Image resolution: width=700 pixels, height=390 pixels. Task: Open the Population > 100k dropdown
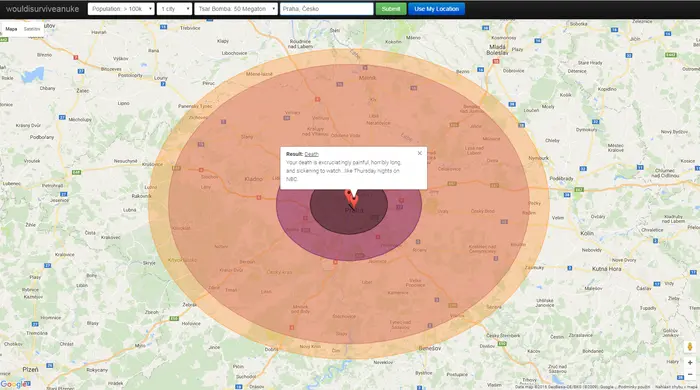click(121, 9)
